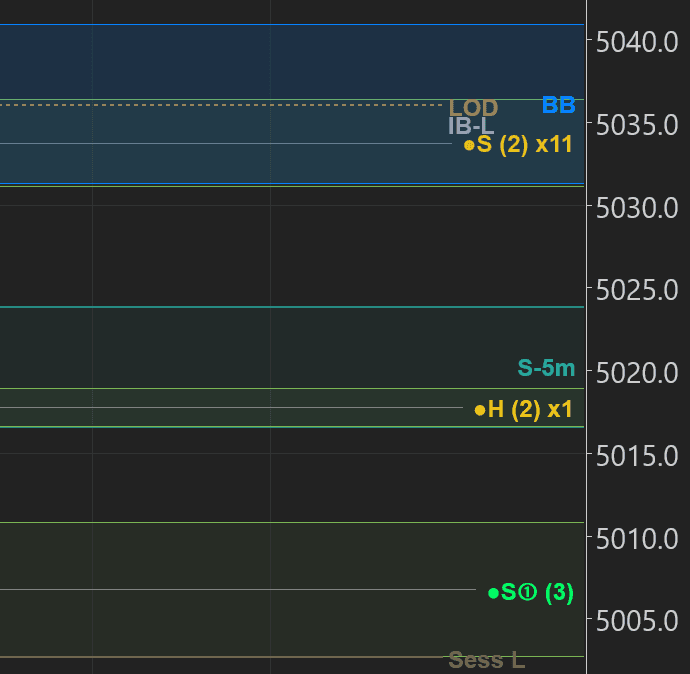Click the yellow dot beside H (2) x1

pyautogui.click(x=480, y=409)
